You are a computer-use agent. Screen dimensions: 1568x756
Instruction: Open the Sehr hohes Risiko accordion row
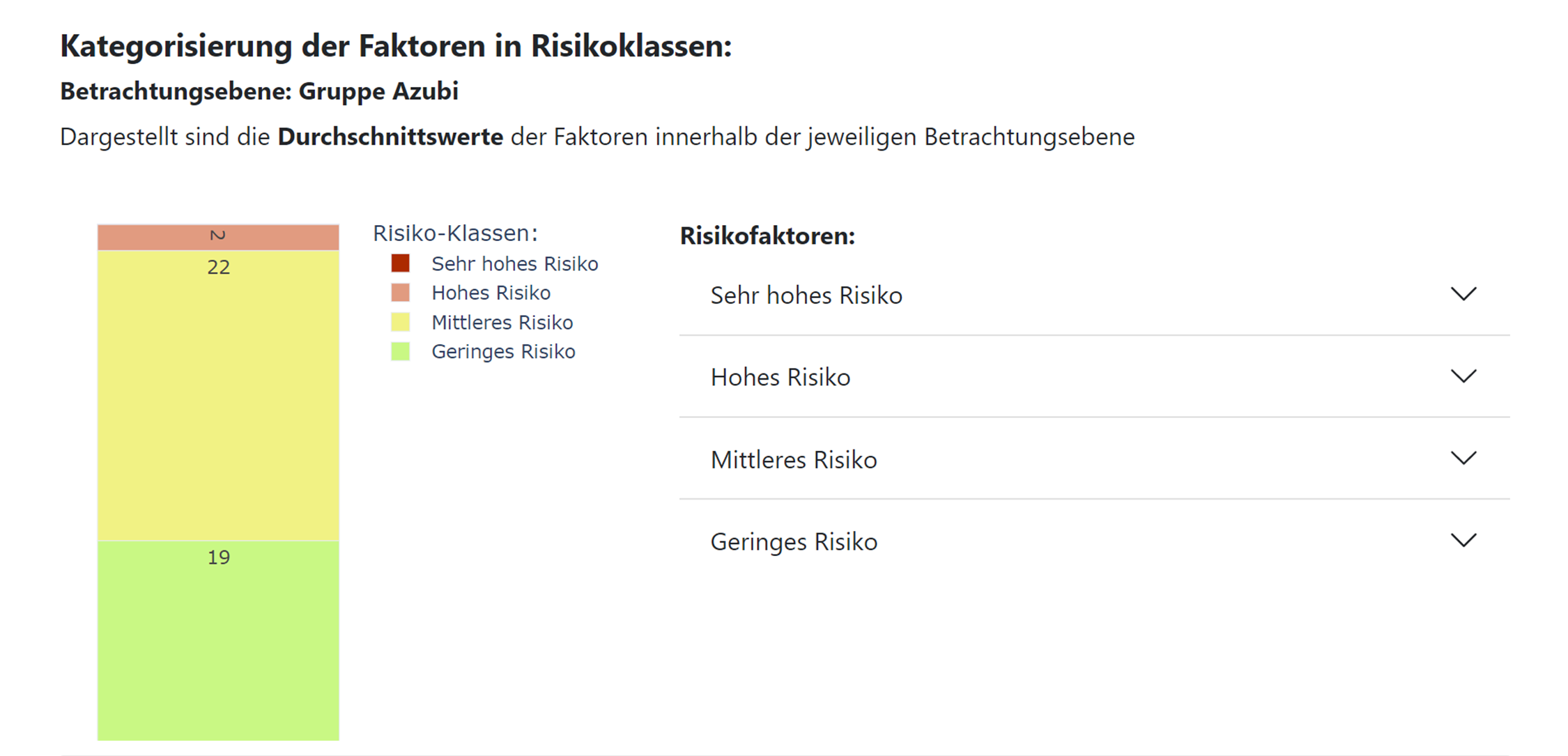click(x=1094, y=295)
